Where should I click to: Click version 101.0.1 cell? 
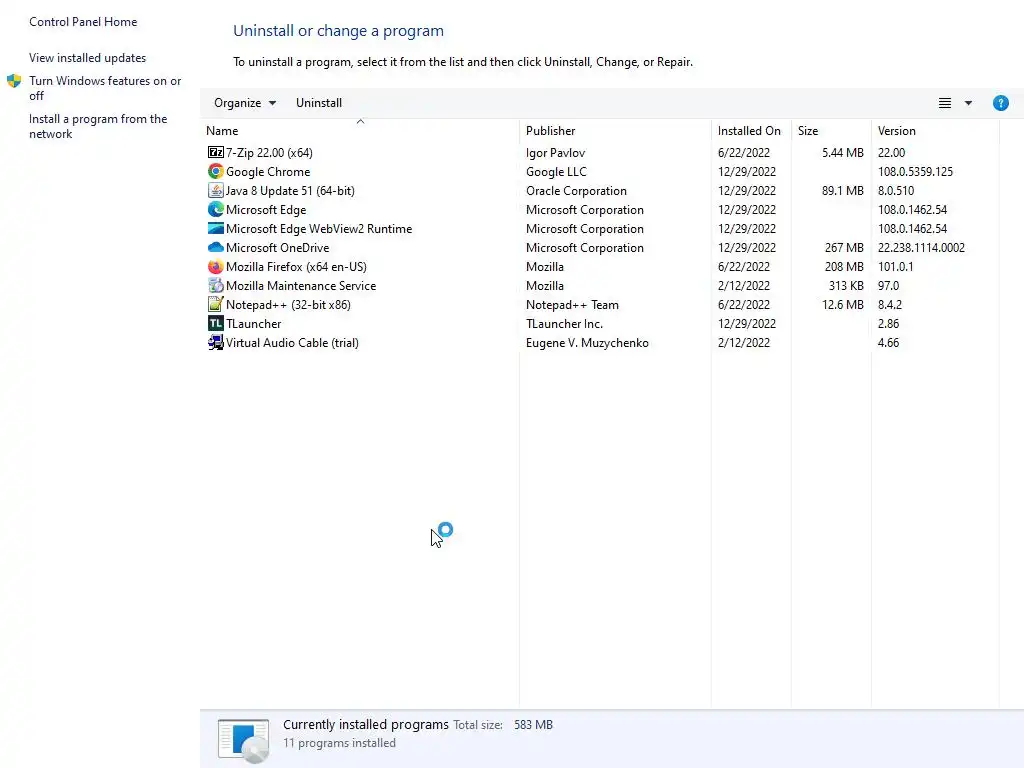click(895, 266)
